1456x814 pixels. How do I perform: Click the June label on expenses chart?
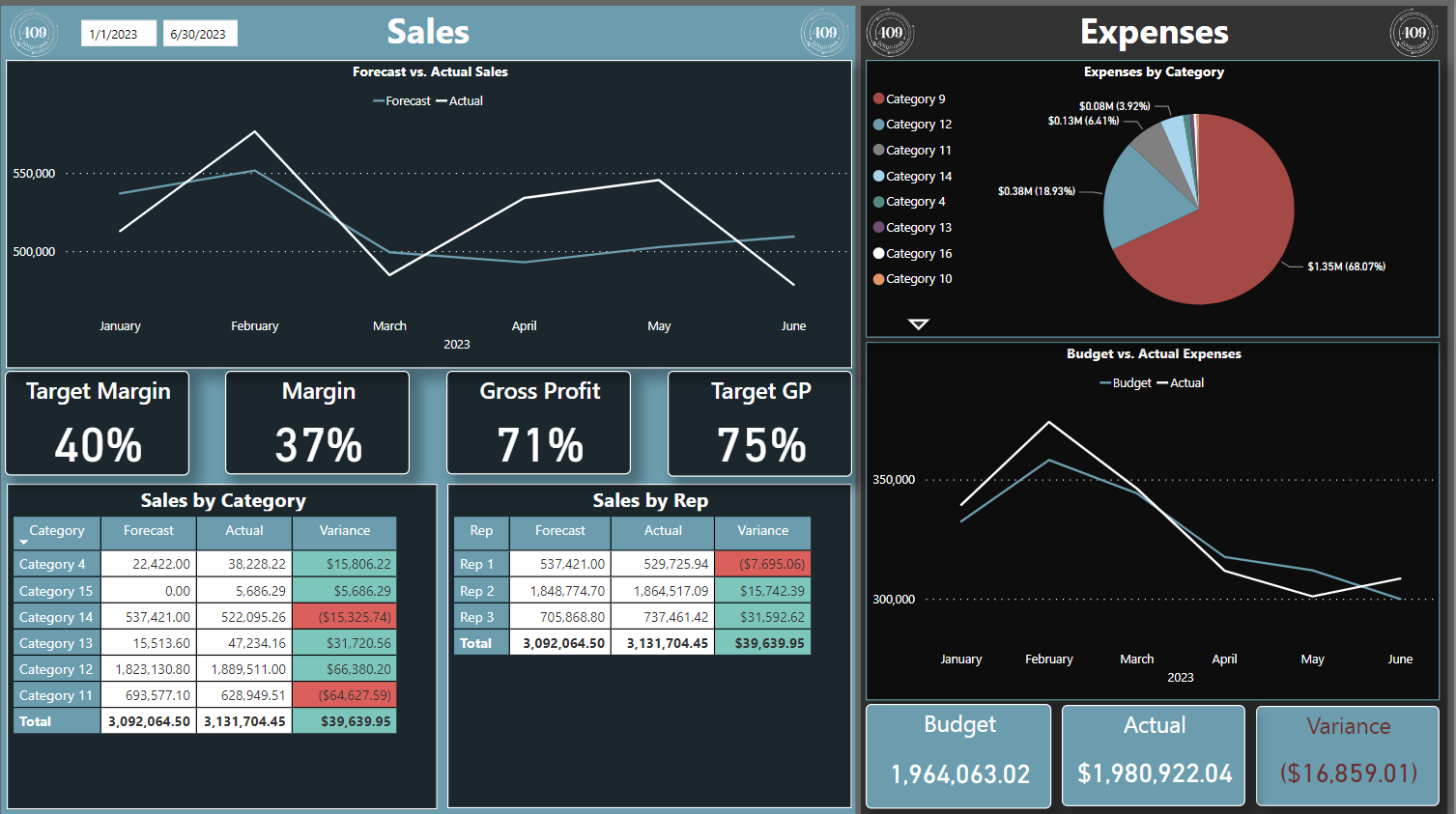click(1400, 660)
